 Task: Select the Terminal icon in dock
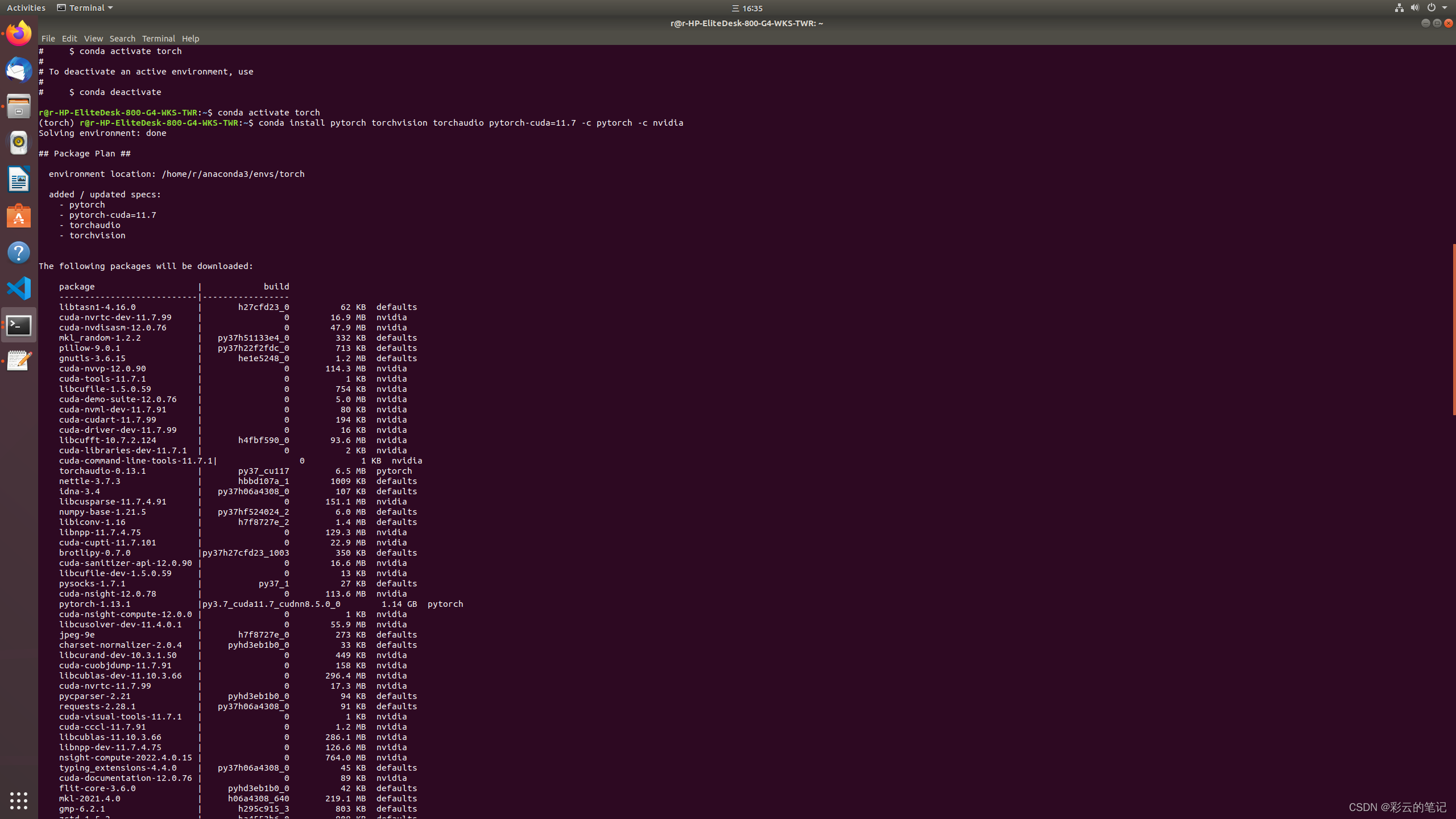(x=18, y=324)
